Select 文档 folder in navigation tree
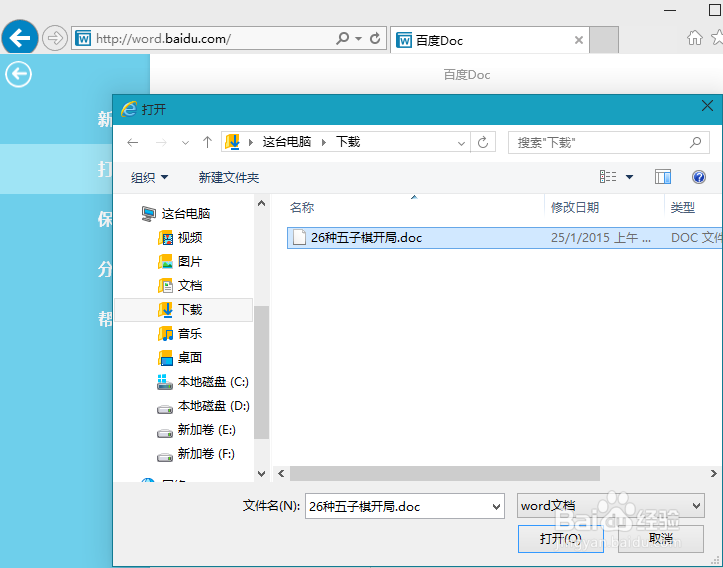 [180, 285]
